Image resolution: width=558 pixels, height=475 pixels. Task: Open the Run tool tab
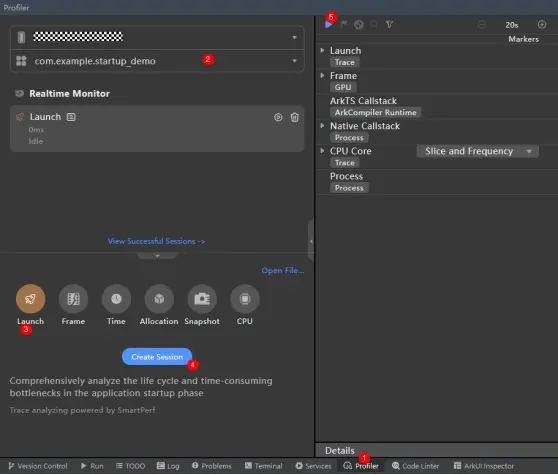tap(92, 466)
